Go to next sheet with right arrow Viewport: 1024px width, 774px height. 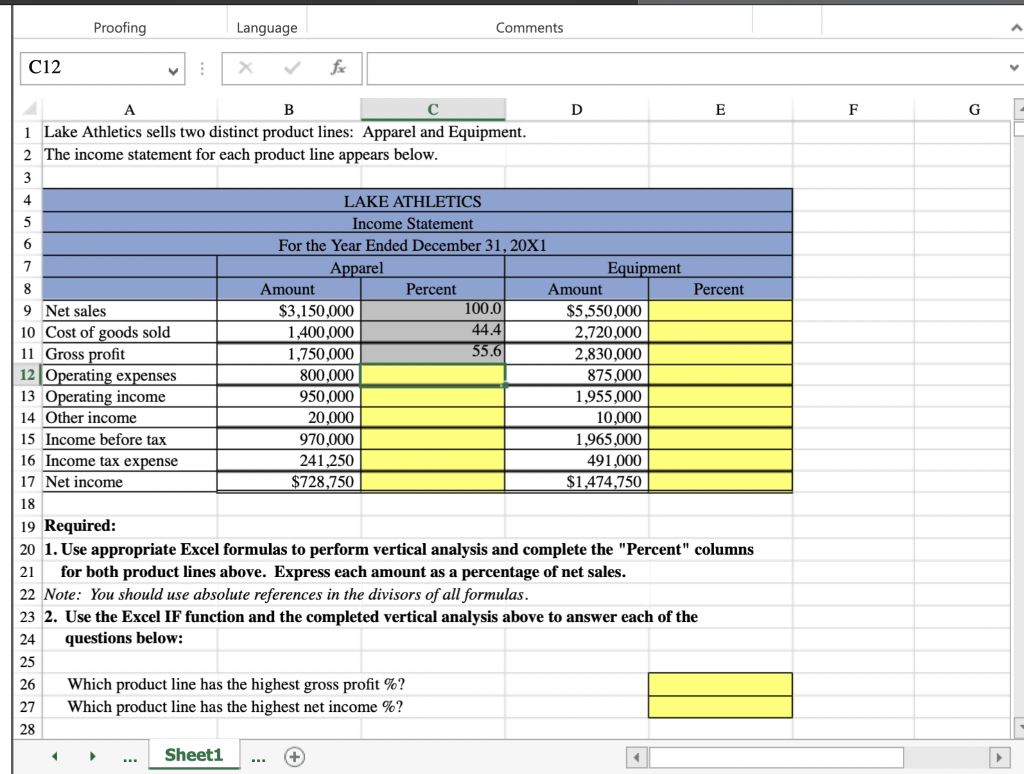[93, 756]
